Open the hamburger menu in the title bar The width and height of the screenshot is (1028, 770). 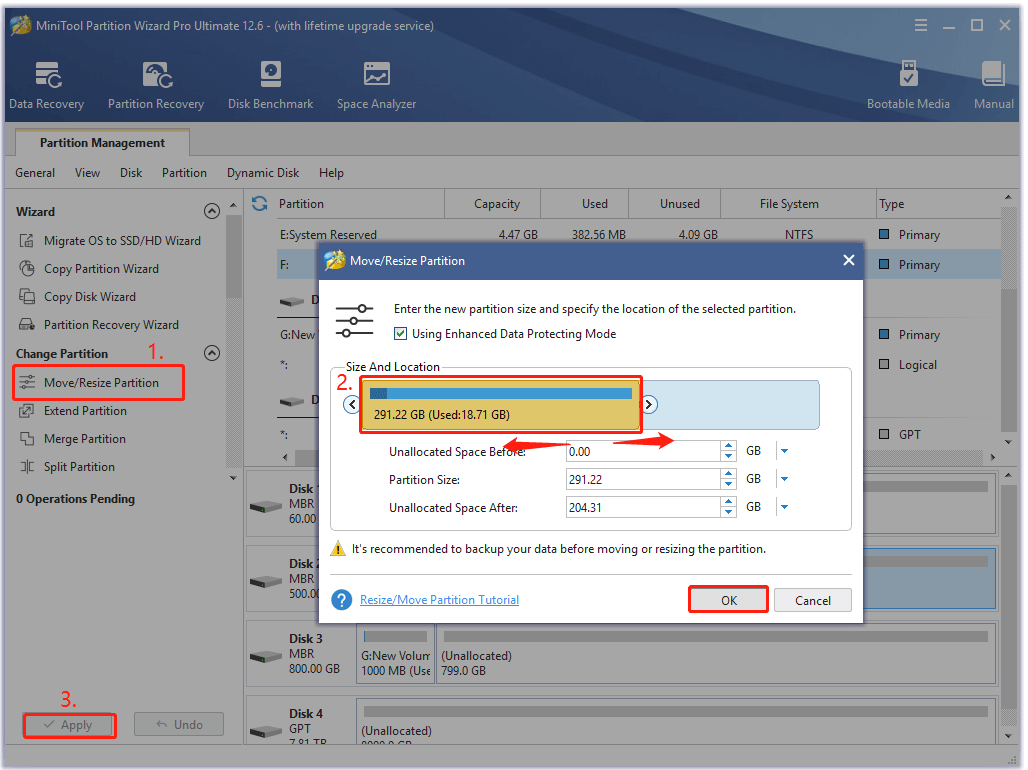coord(920,26)
